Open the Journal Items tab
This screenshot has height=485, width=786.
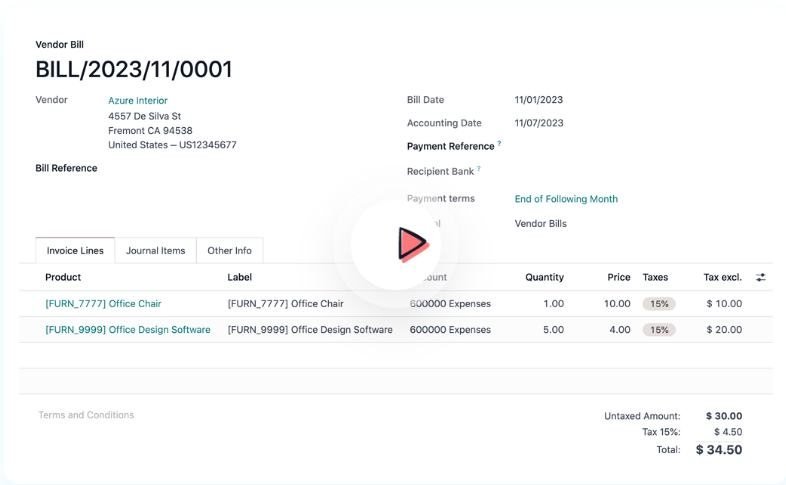coord(155,251)
